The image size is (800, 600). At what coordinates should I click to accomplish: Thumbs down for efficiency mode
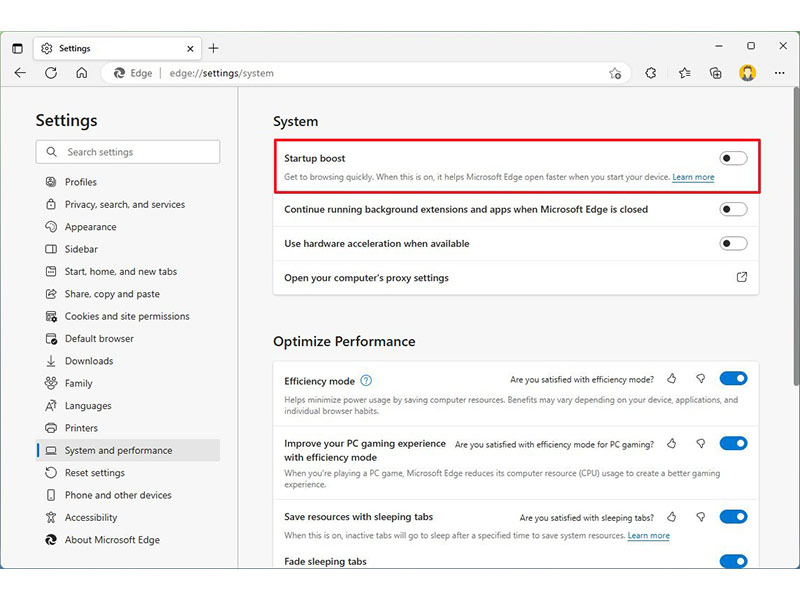coord(701,379)
